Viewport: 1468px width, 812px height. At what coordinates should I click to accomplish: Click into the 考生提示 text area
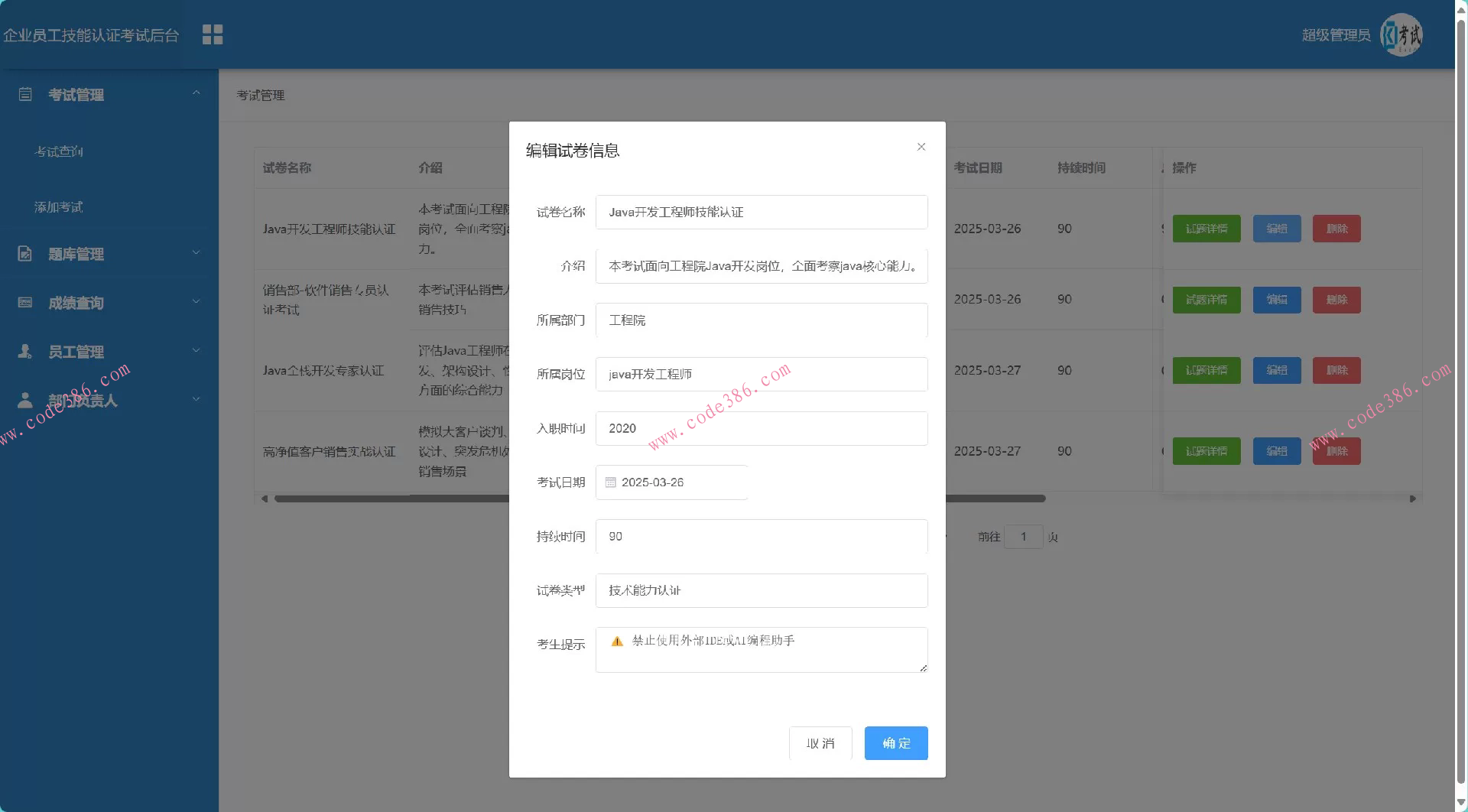pos(762,650)
